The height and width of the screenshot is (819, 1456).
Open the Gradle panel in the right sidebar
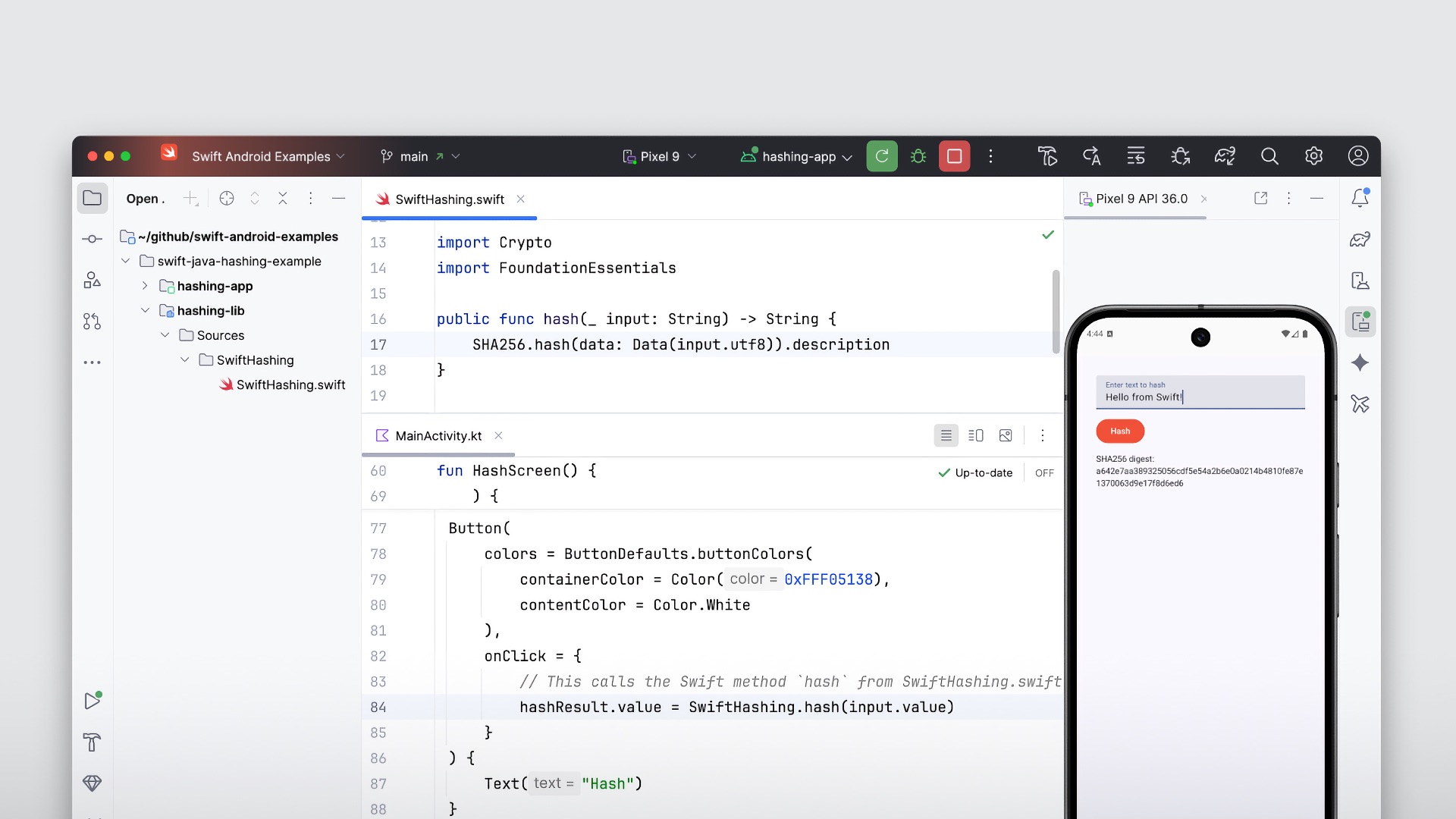click(1361, 239)
